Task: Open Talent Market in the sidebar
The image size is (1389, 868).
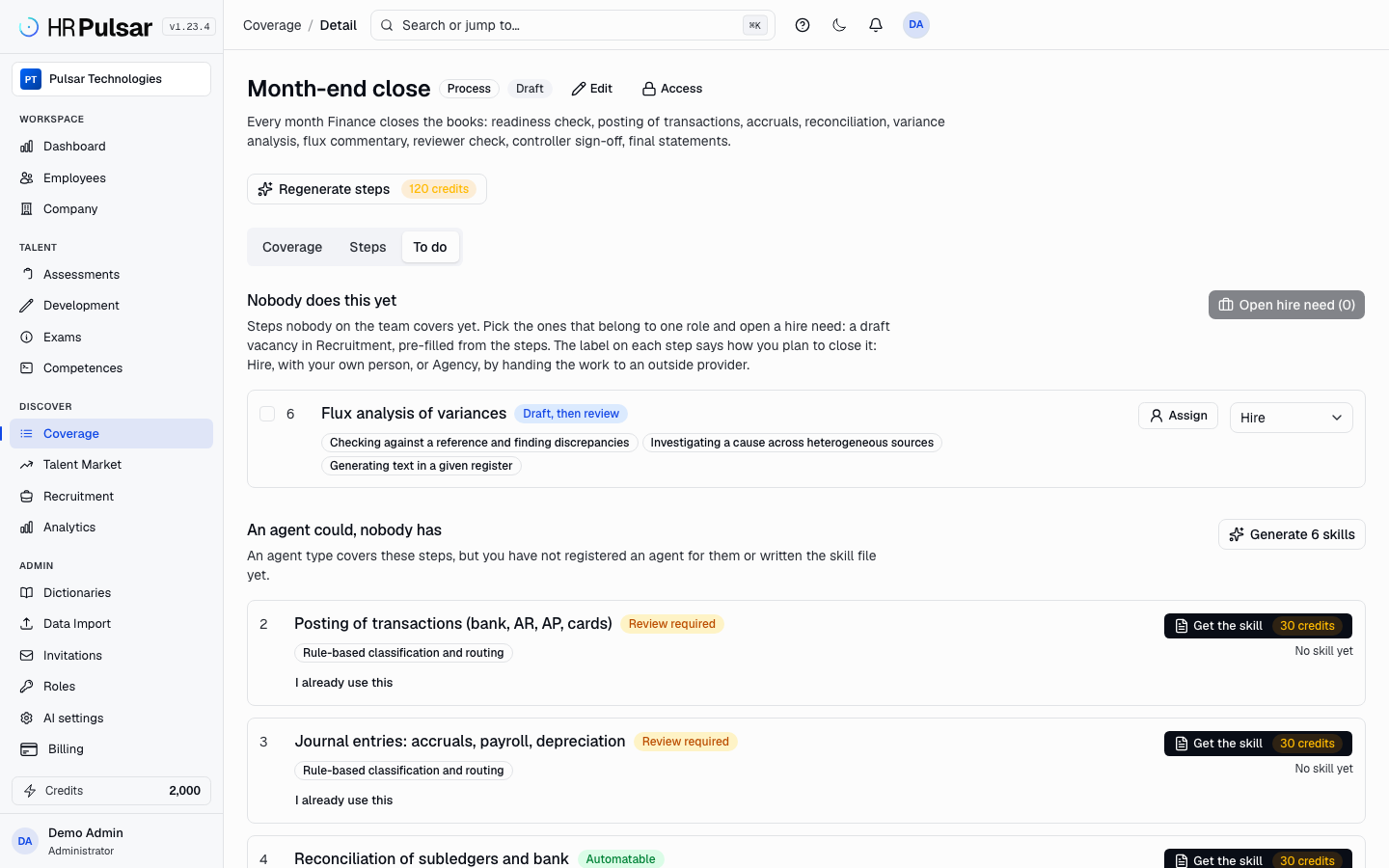Action: [111, 465]
